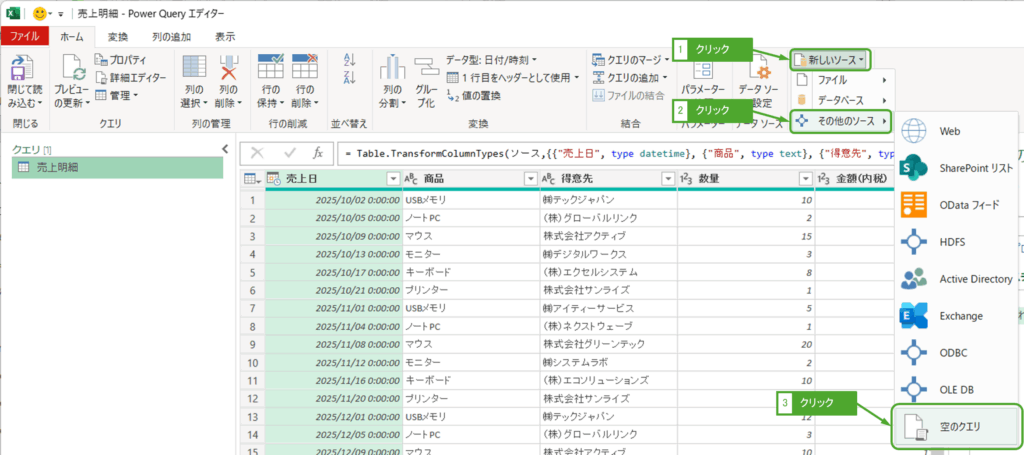
Task: Select the Web data source
Action: (x=948, y=132)
